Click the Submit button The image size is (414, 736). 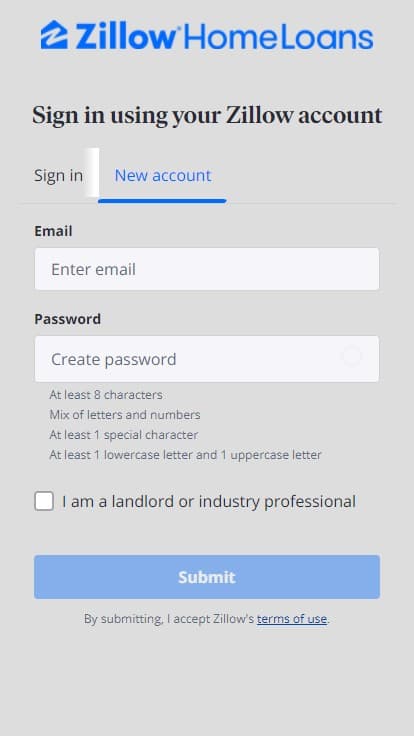207,577
